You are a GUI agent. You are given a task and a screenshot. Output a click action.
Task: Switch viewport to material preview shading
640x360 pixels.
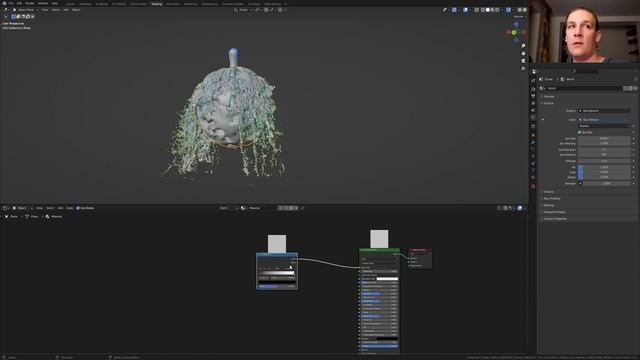pyautogui.click(x=493, y=10)
